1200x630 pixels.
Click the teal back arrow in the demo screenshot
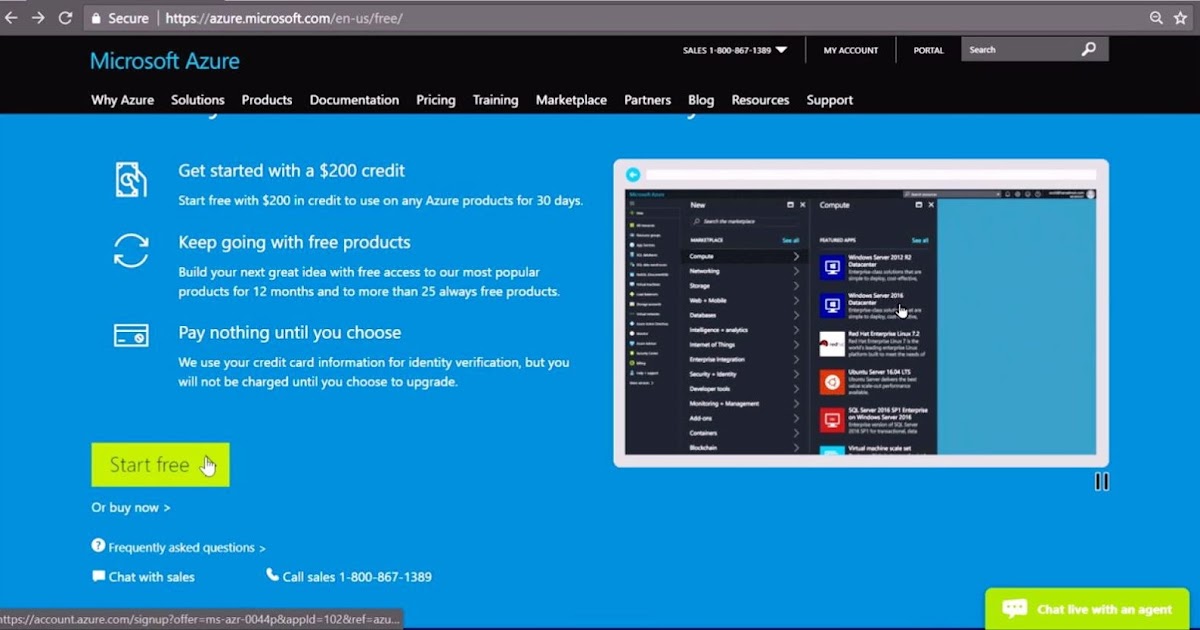point(631,173)
